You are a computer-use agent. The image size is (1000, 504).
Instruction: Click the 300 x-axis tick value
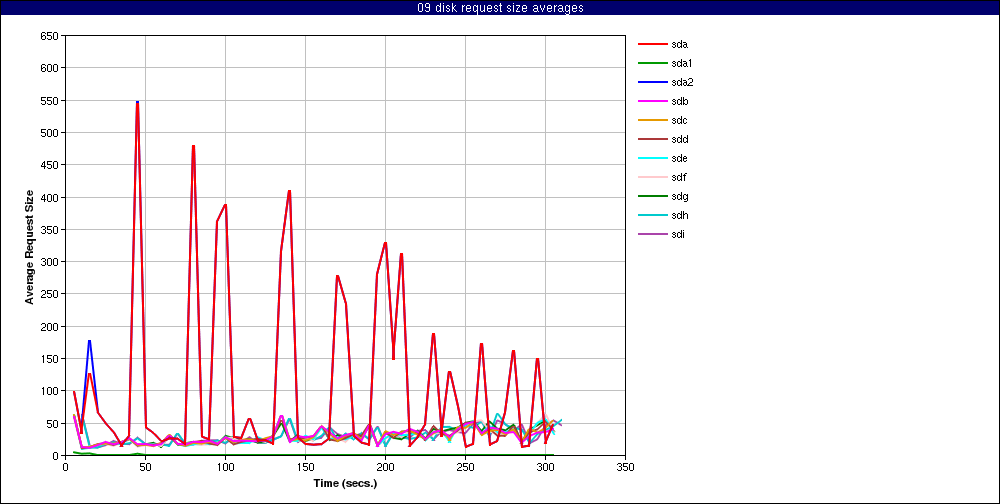point(545,467)
